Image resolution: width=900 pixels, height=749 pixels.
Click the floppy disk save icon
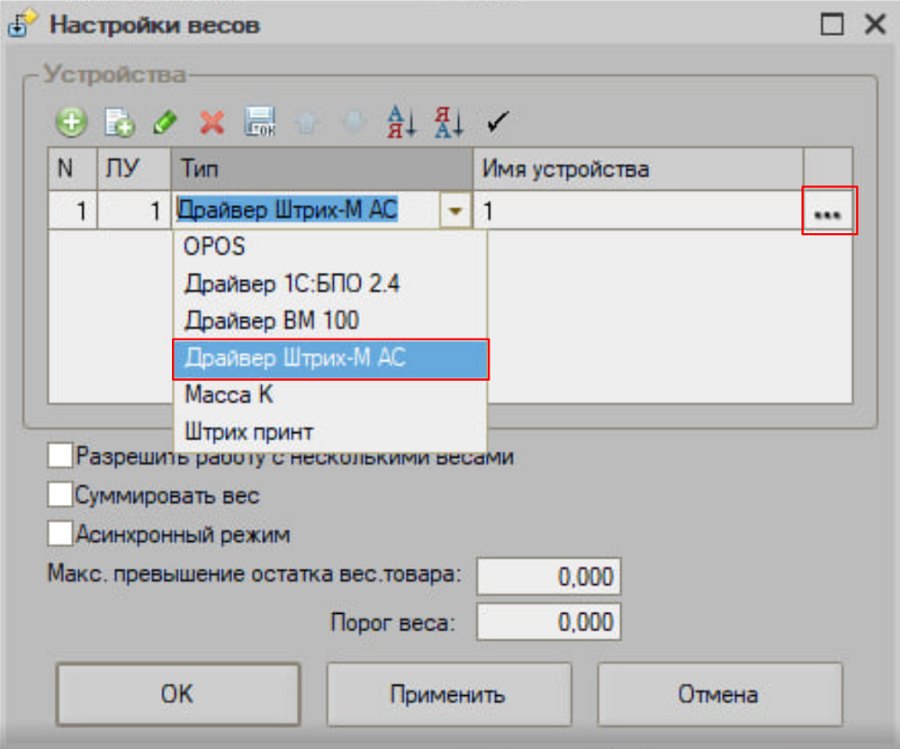pos(259,122)
